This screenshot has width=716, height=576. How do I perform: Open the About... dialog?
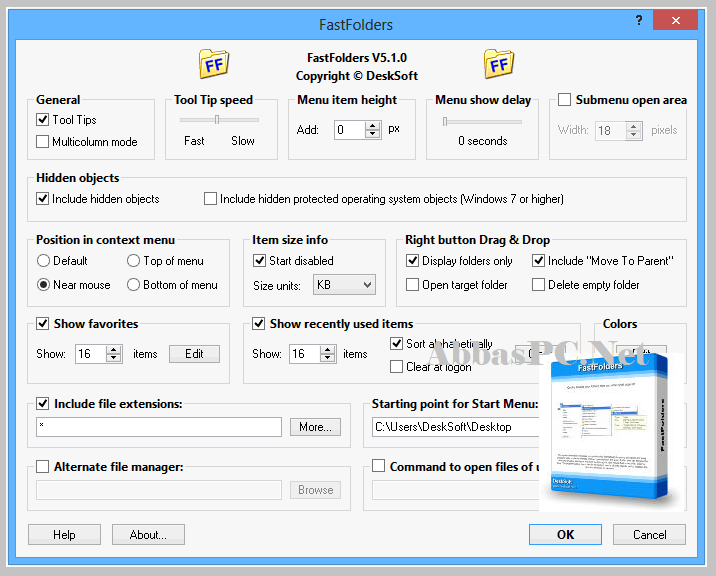[x=148, y=535]
